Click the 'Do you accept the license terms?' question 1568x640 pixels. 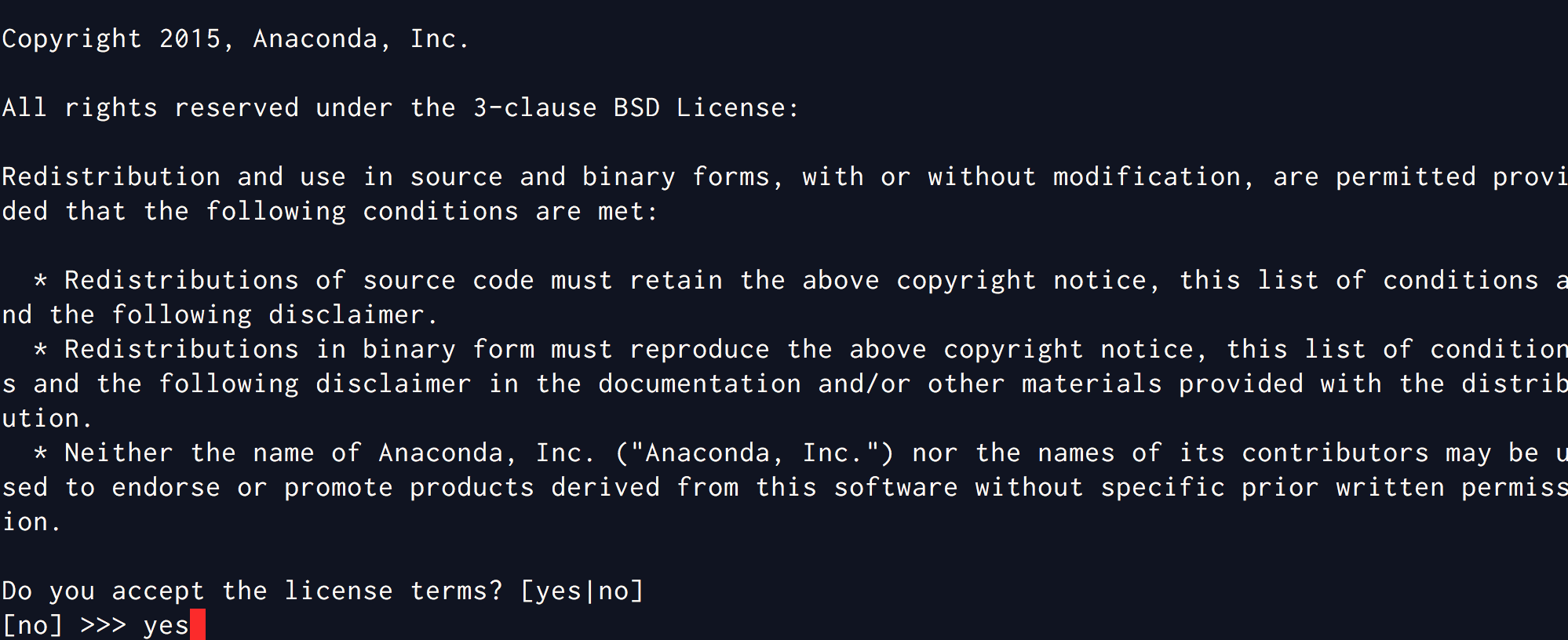252,591
